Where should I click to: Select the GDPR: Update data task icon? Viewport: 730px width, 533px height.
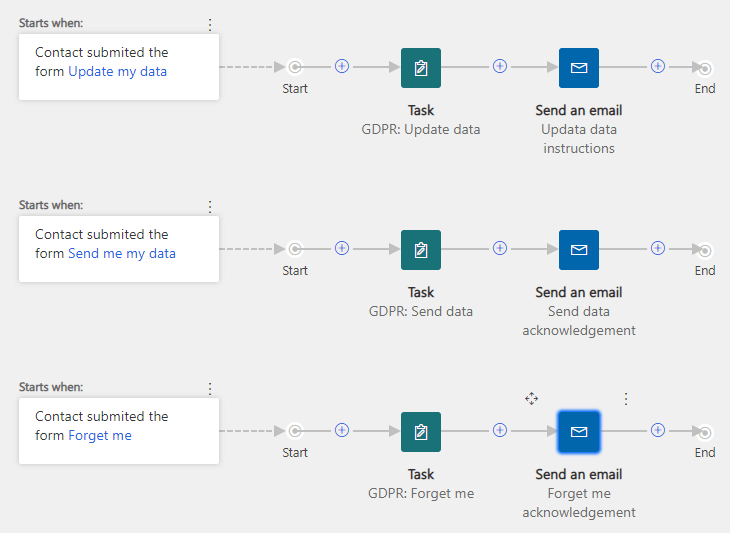click(x=421, y=68)
